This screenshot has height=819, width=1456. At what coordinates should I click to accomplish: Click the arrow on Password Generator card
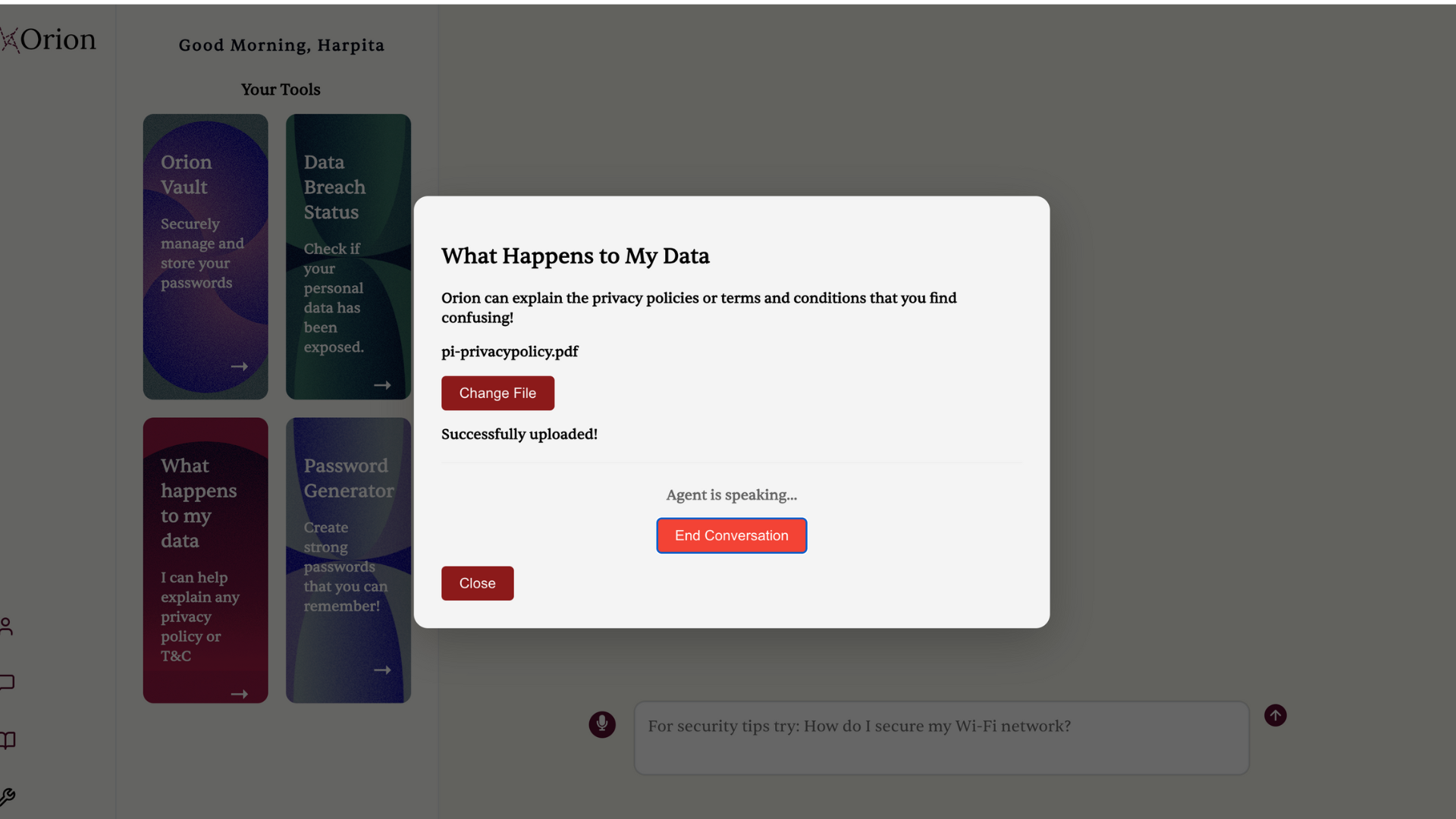pos(382,670)
